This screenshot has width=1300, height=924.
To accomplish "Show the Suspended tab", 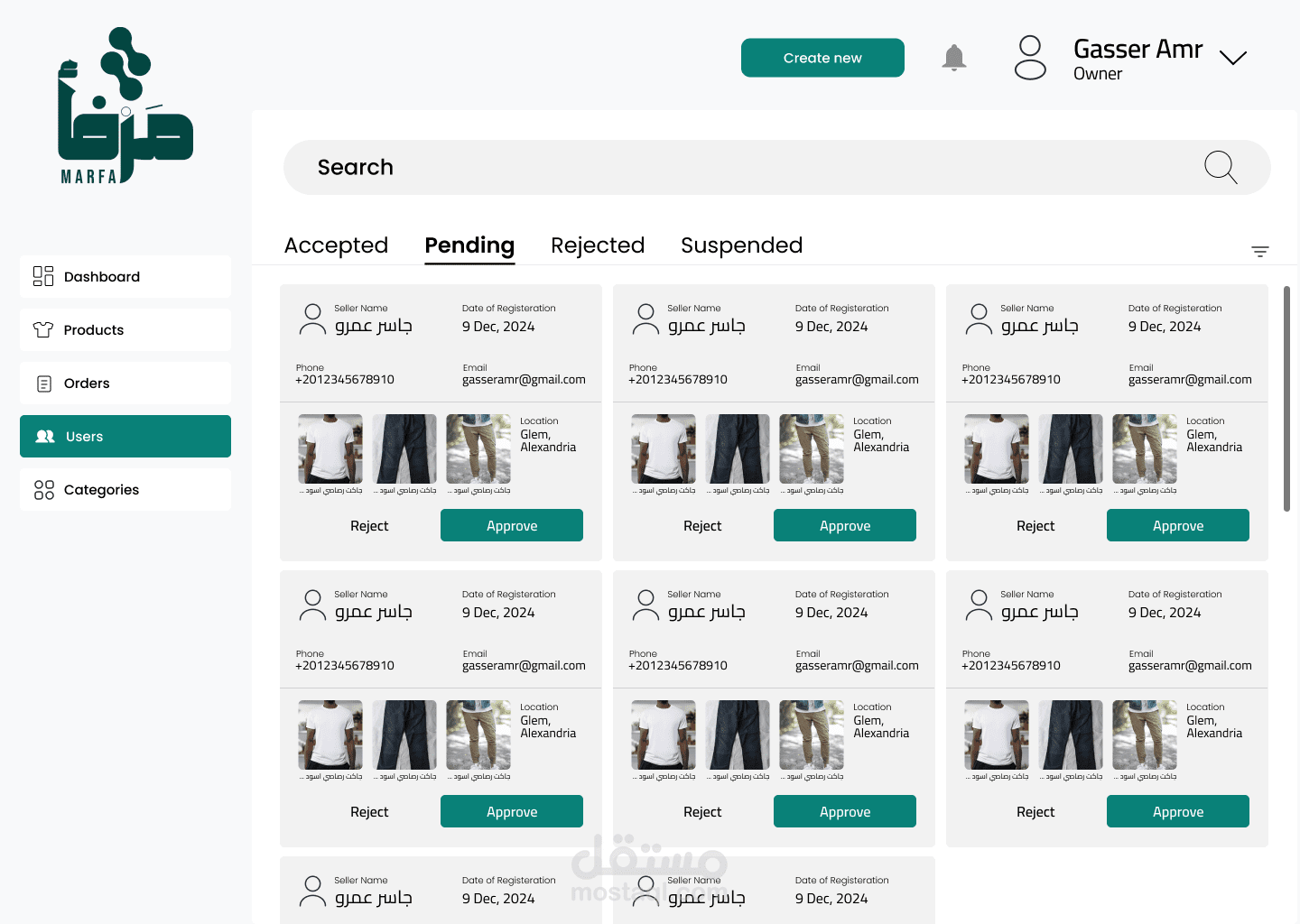I will click(741, 245).
